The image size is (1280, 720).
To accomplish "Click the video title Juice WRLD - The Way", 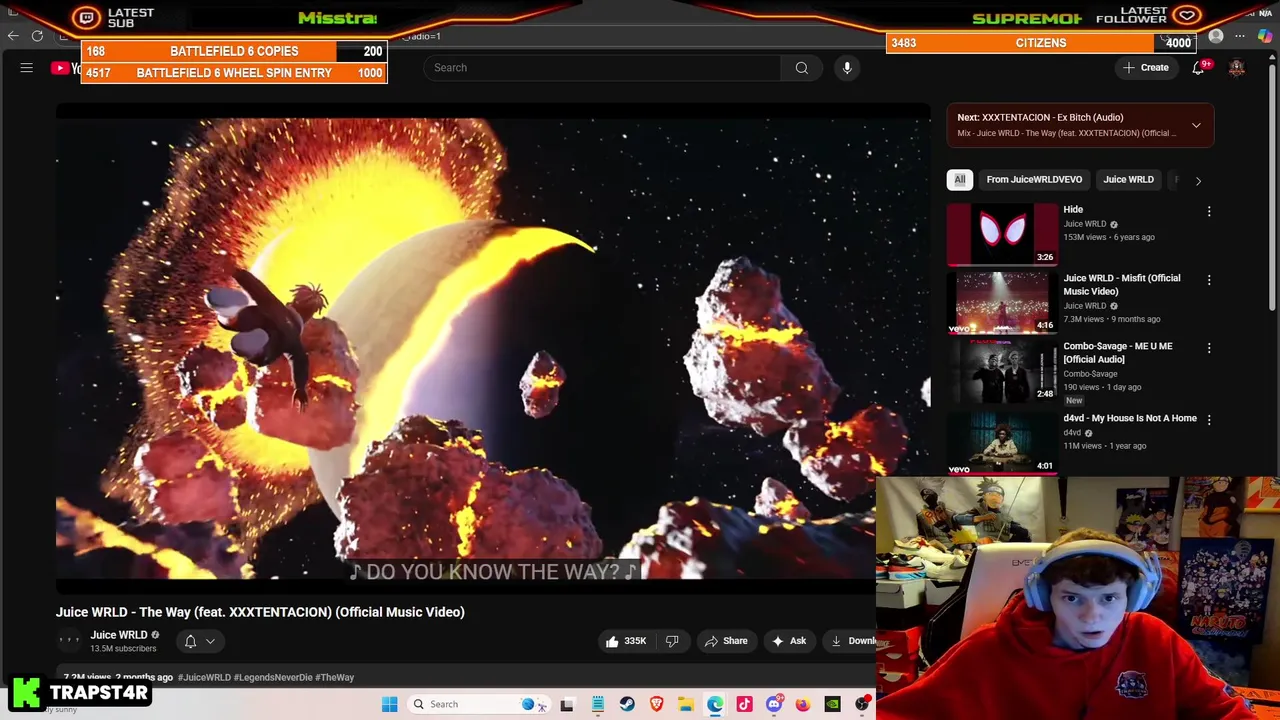I will (x=260, y=612).
